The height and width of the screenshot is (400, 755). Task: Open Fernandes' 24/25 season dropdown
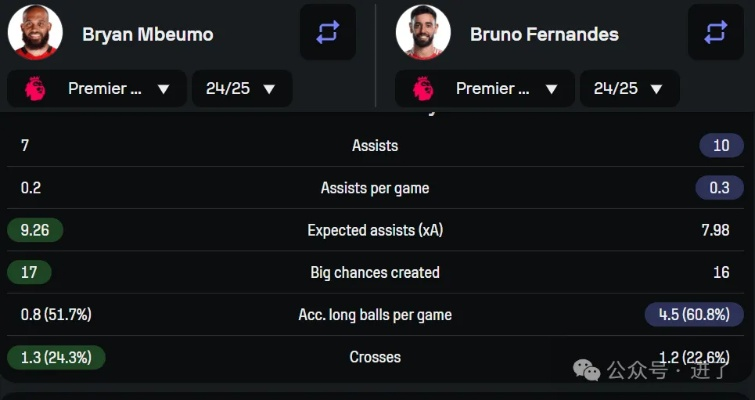coord(630,89)
